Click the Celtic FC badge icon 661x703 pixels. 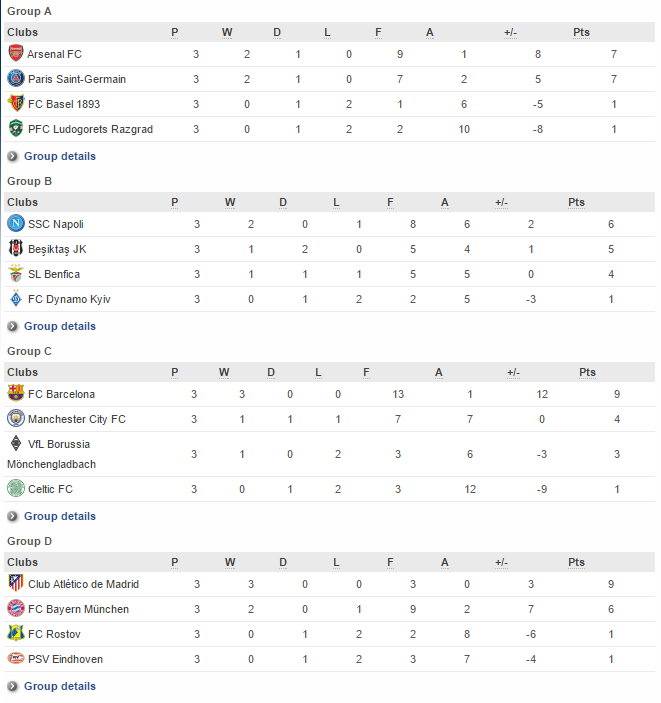(x=16, y=488)
